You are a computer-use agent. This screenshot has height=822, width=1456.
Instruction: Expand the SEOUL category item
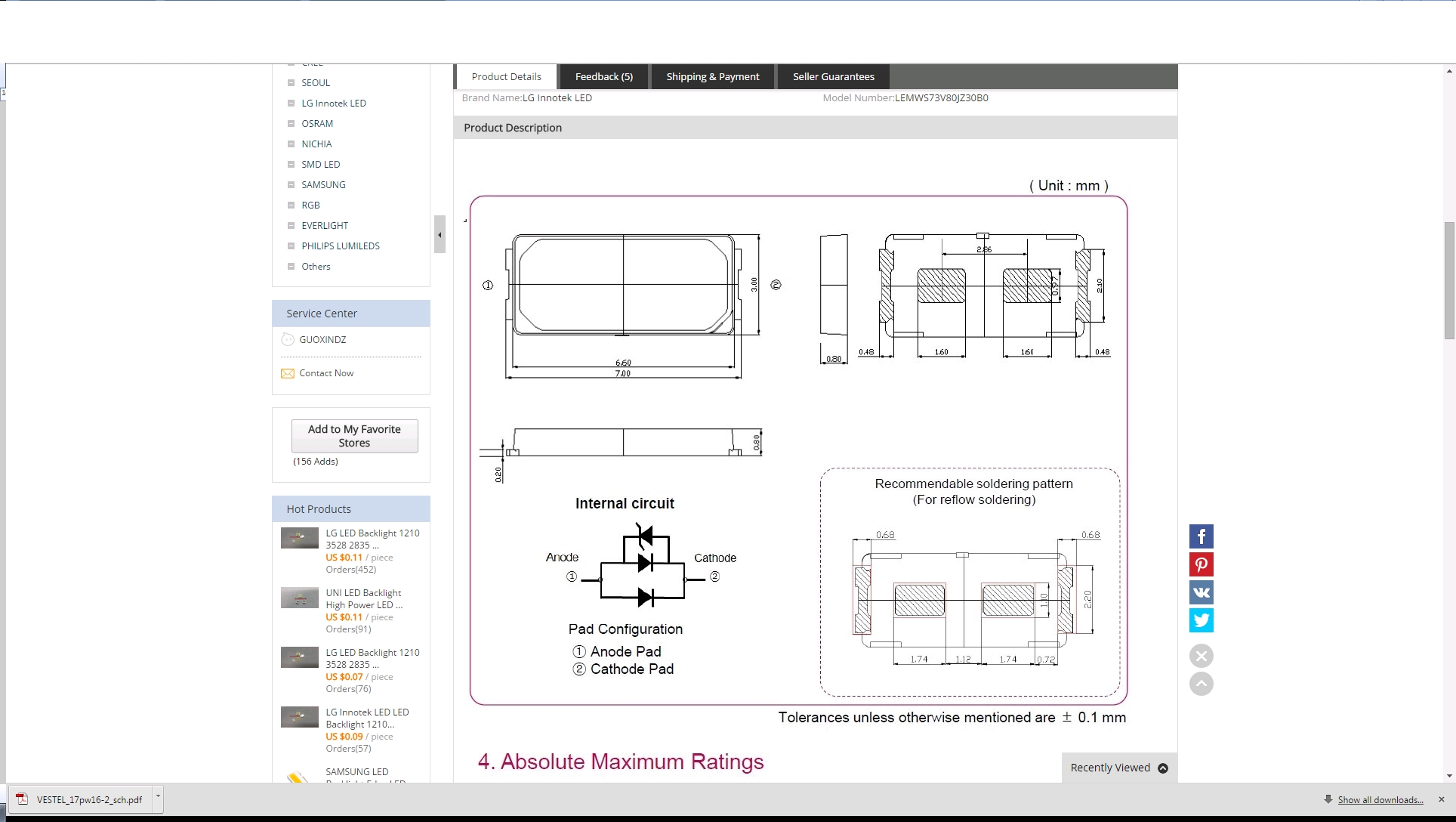(291, 83)
